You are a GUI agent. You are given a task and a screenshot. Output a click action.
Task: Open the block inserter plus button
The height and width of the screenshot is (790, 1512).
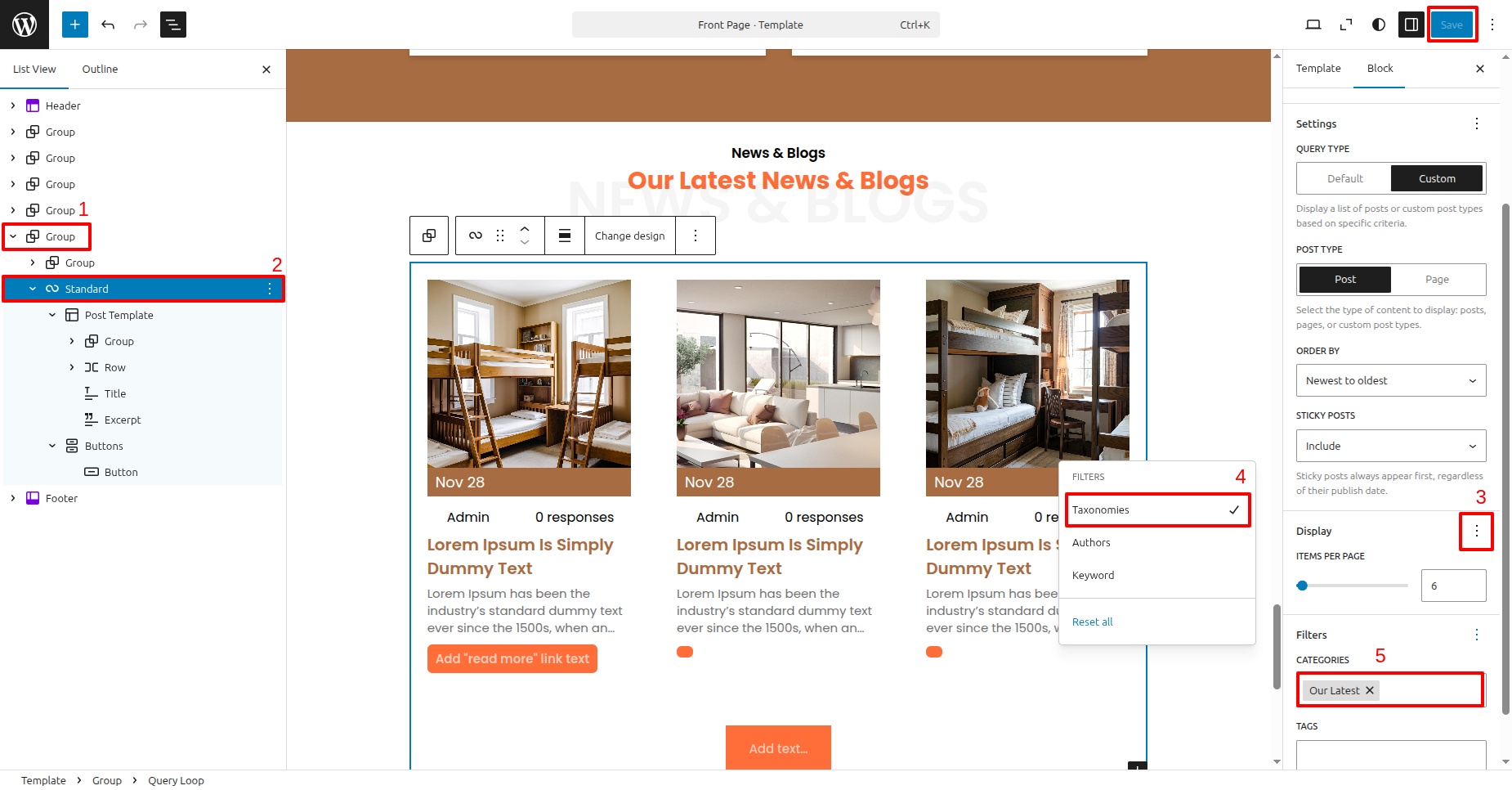(x=74, y=25)
